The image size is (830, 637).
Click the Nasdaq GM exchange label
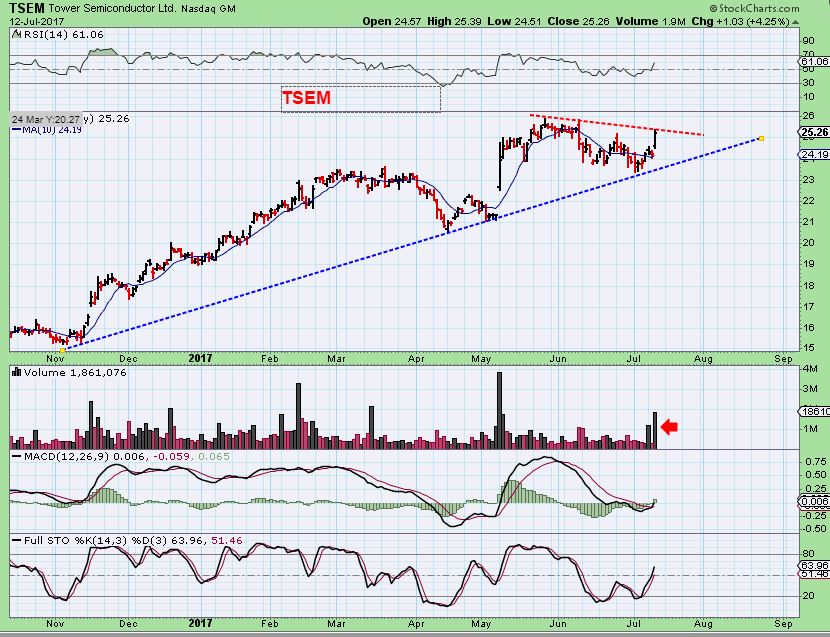[208, 9]
